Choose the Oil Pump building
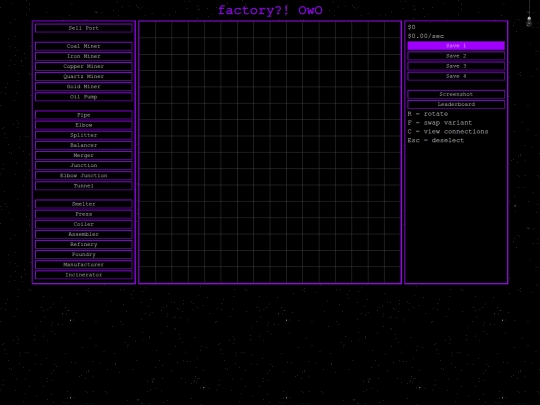Viewport: 540px width, 405px height. (x=84, y=97)
